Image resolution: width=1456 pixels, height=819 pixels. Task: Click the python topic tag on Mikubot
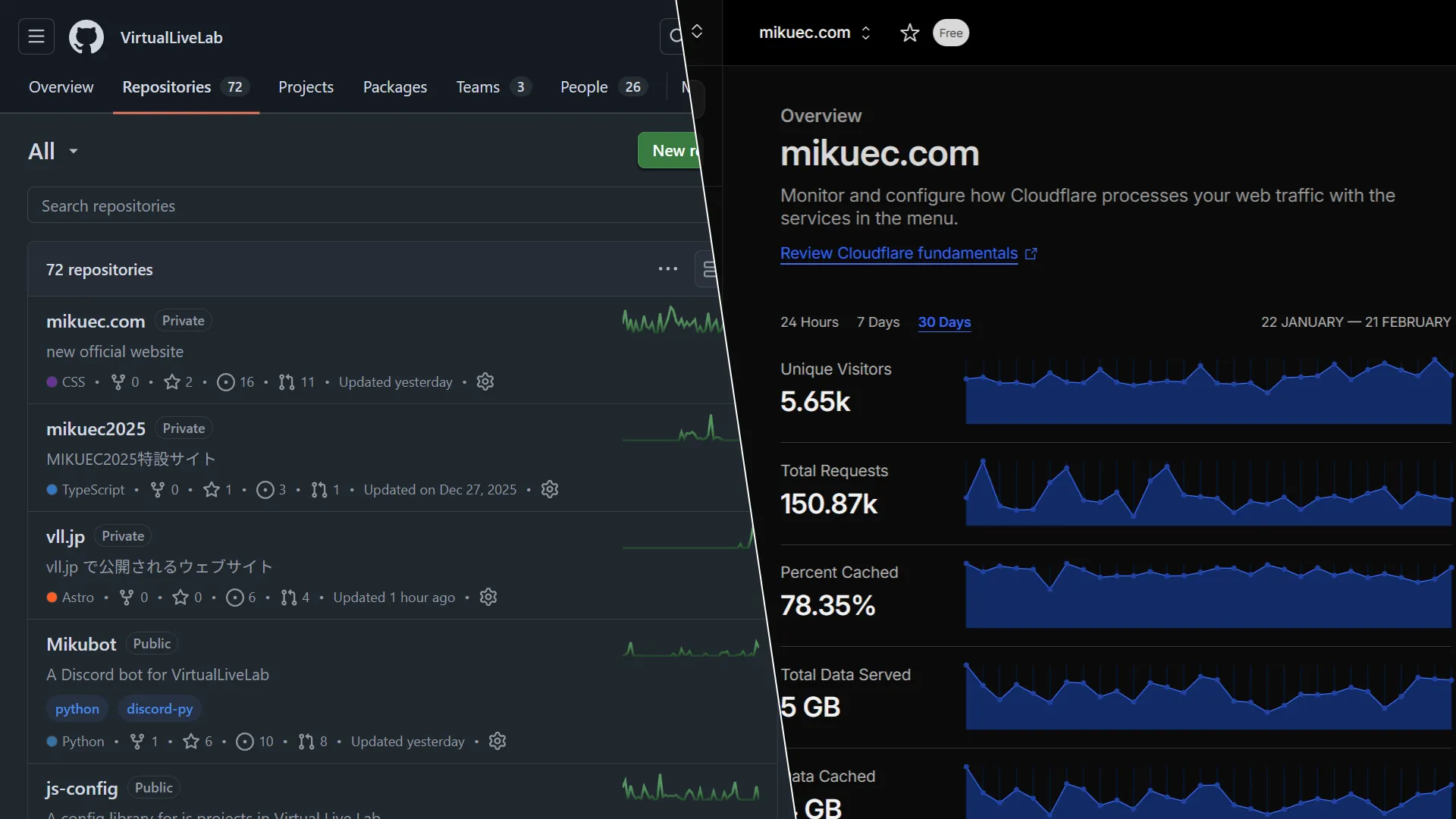pyautogui.click(x=77, y=709)
